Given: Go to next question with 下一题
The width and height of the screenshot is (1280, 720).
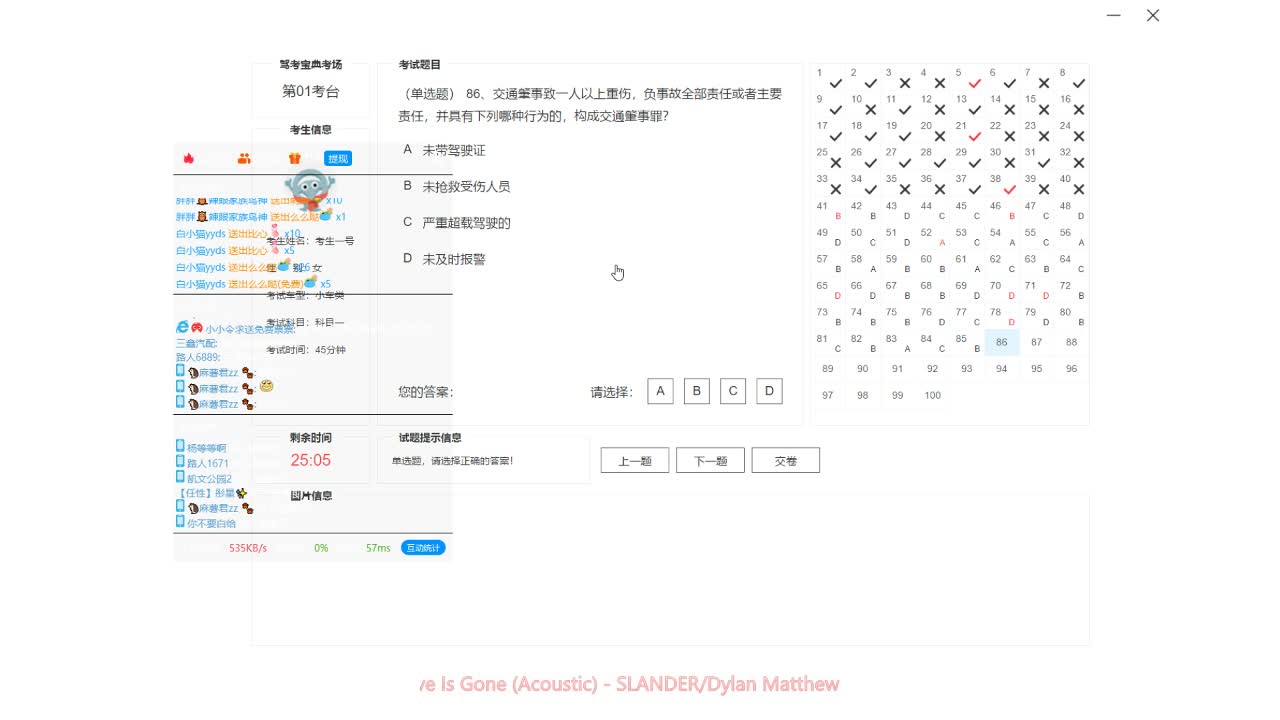Looking at the screenshot, I should (710, 460).
